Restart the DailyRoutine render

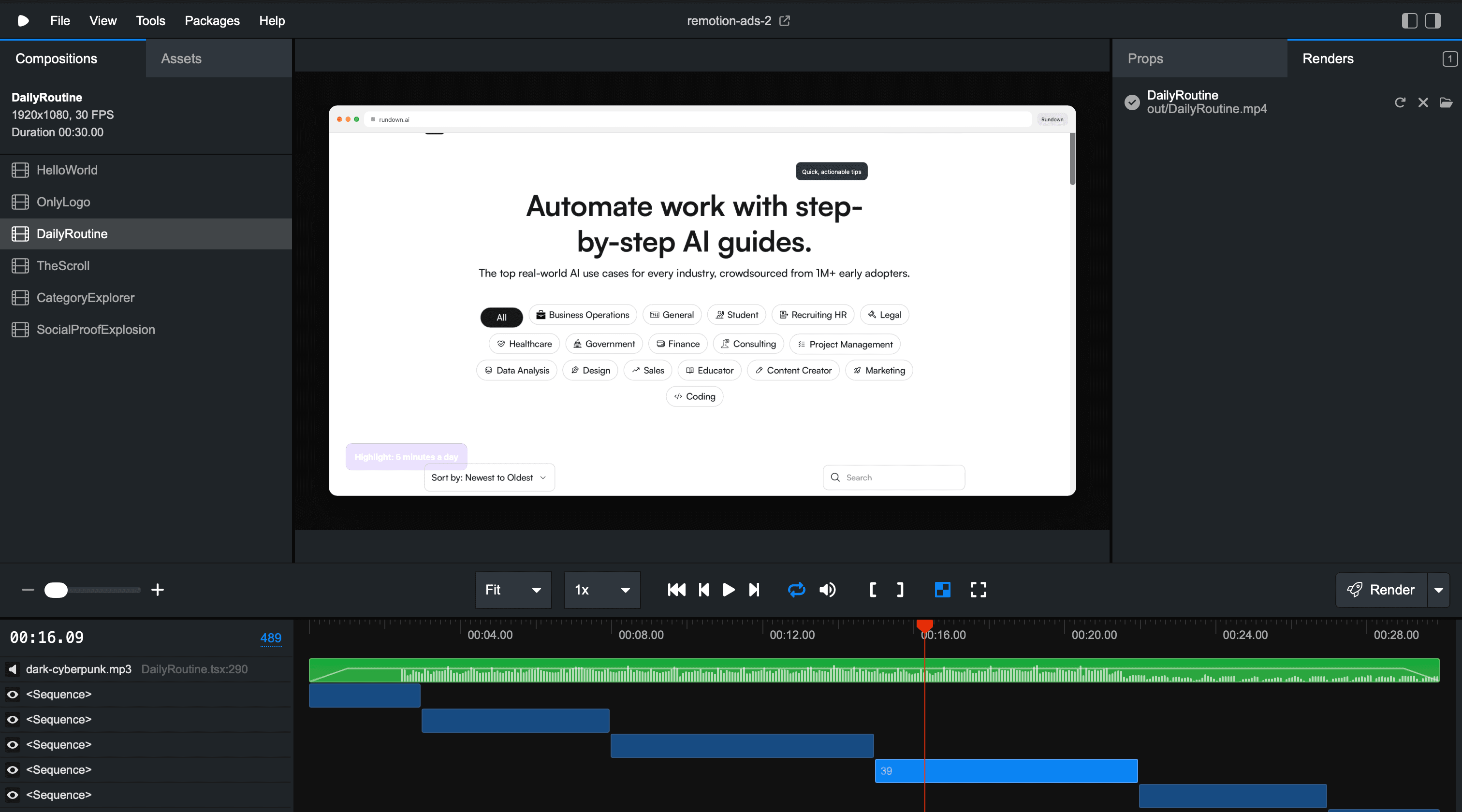coord(1400,102)
